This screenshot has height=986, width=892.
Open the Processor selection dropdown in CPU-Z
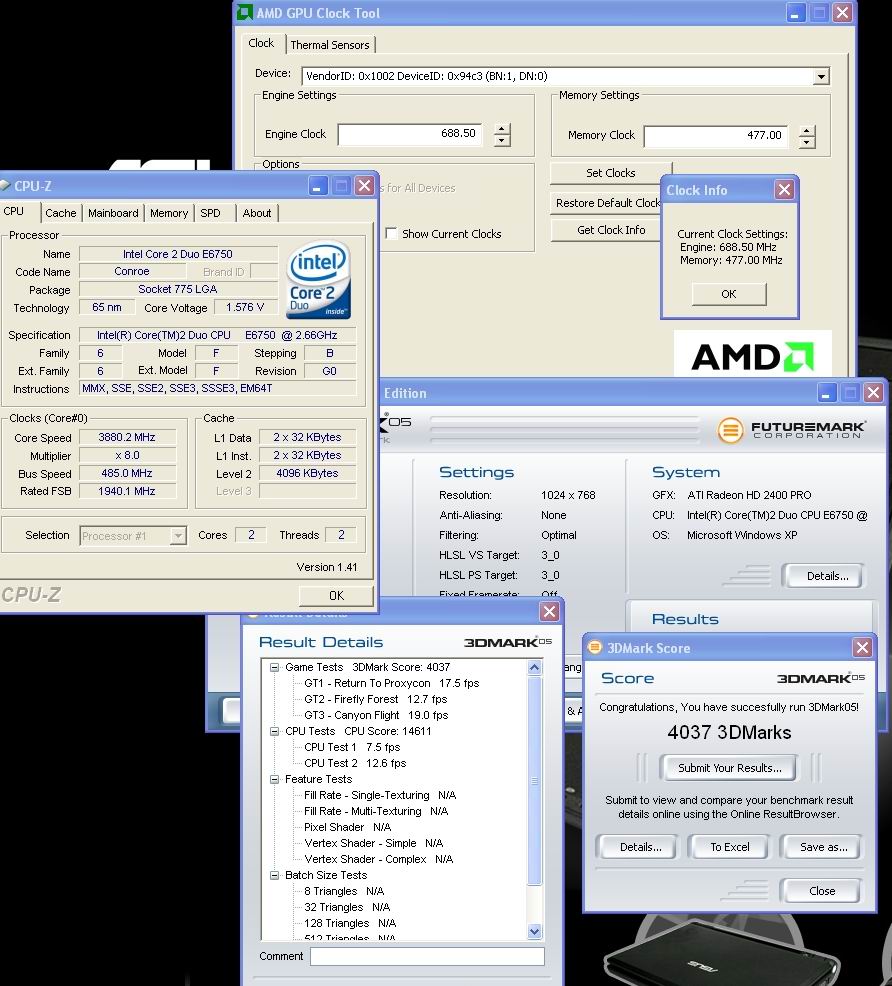coord(179,535)
